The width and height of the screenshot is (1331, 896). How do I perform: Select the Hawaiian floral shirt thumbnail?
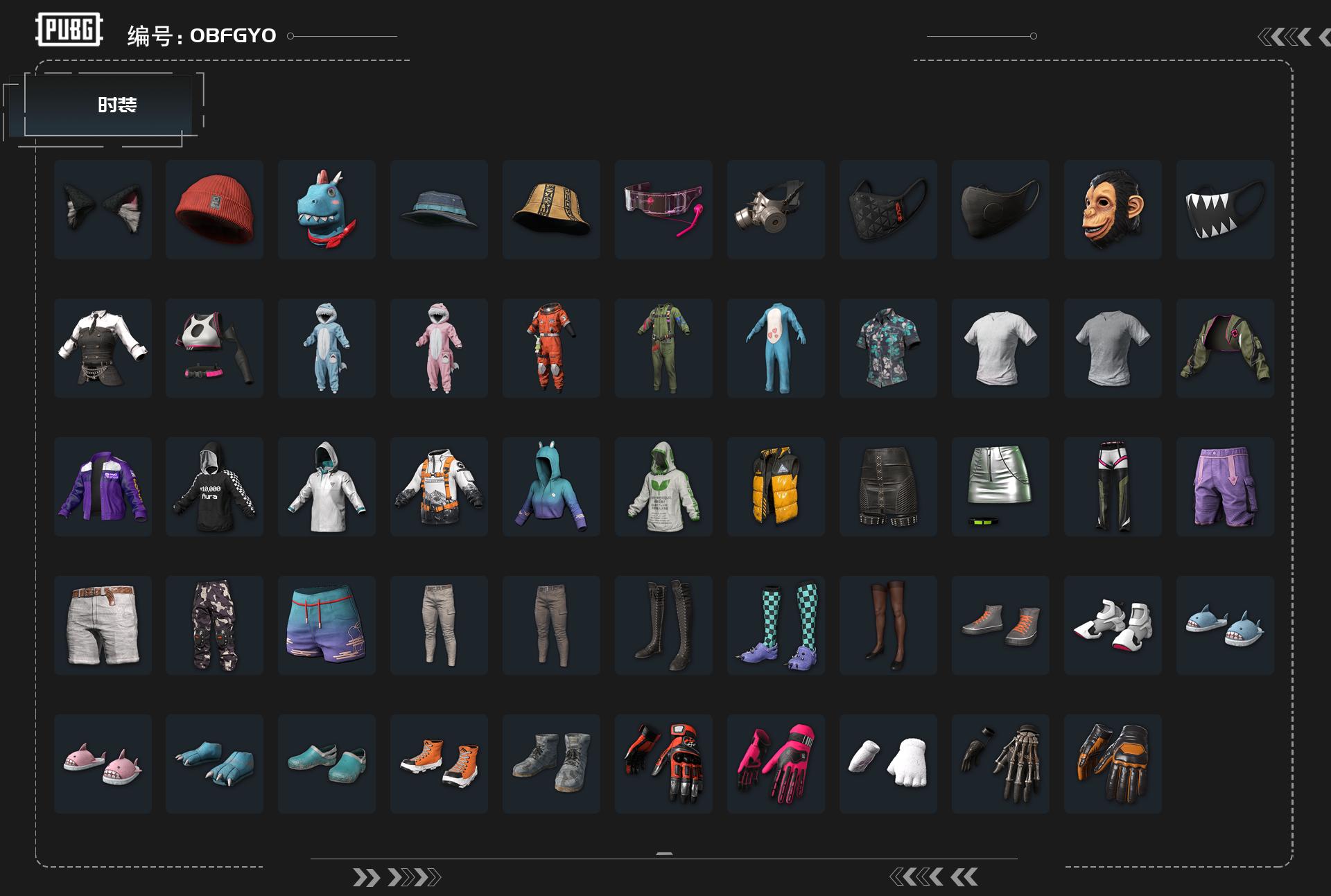coord(888,348)
